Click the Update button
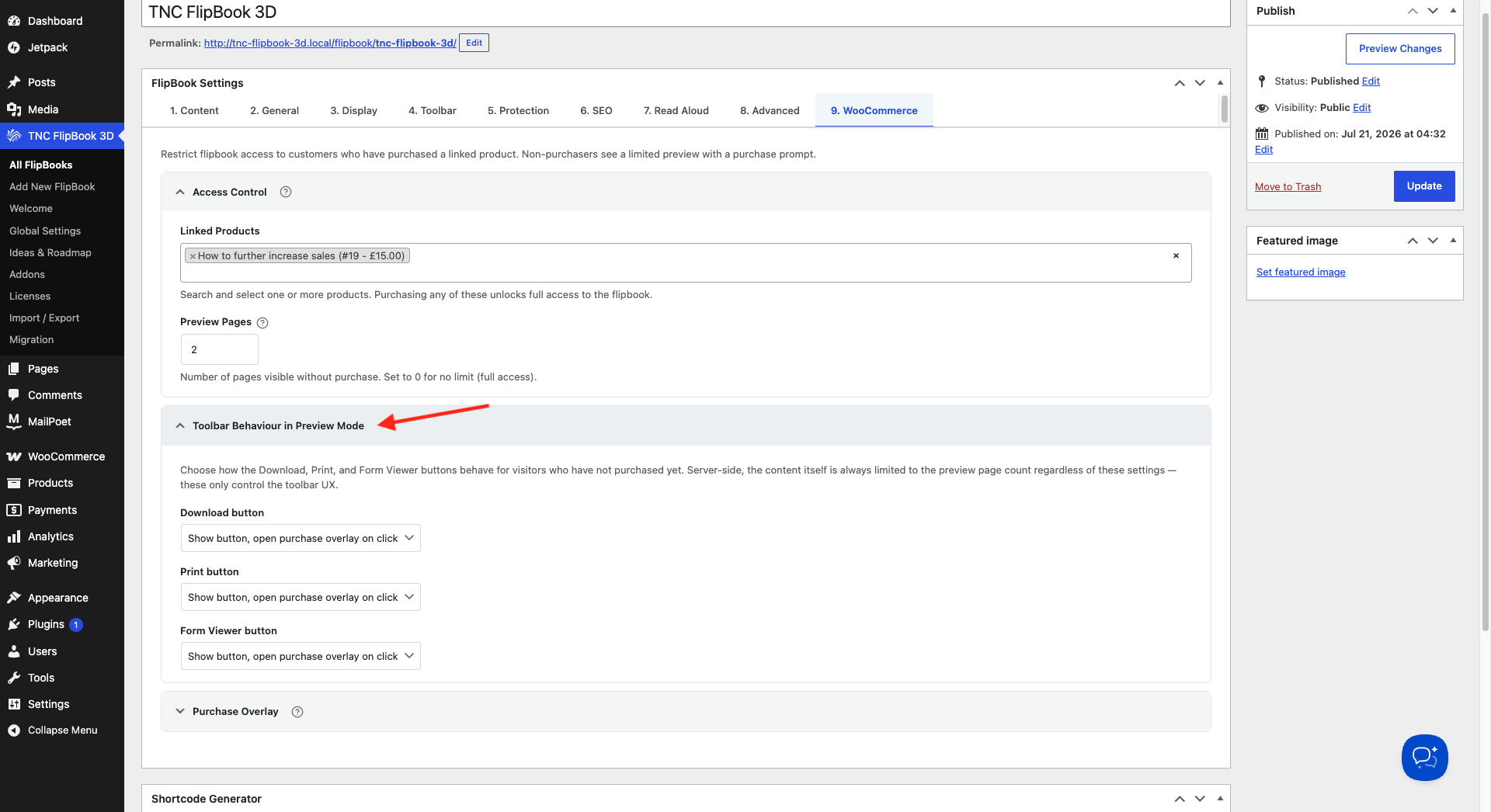Viewport: 1491px width, 812px height. [1424, 186]
